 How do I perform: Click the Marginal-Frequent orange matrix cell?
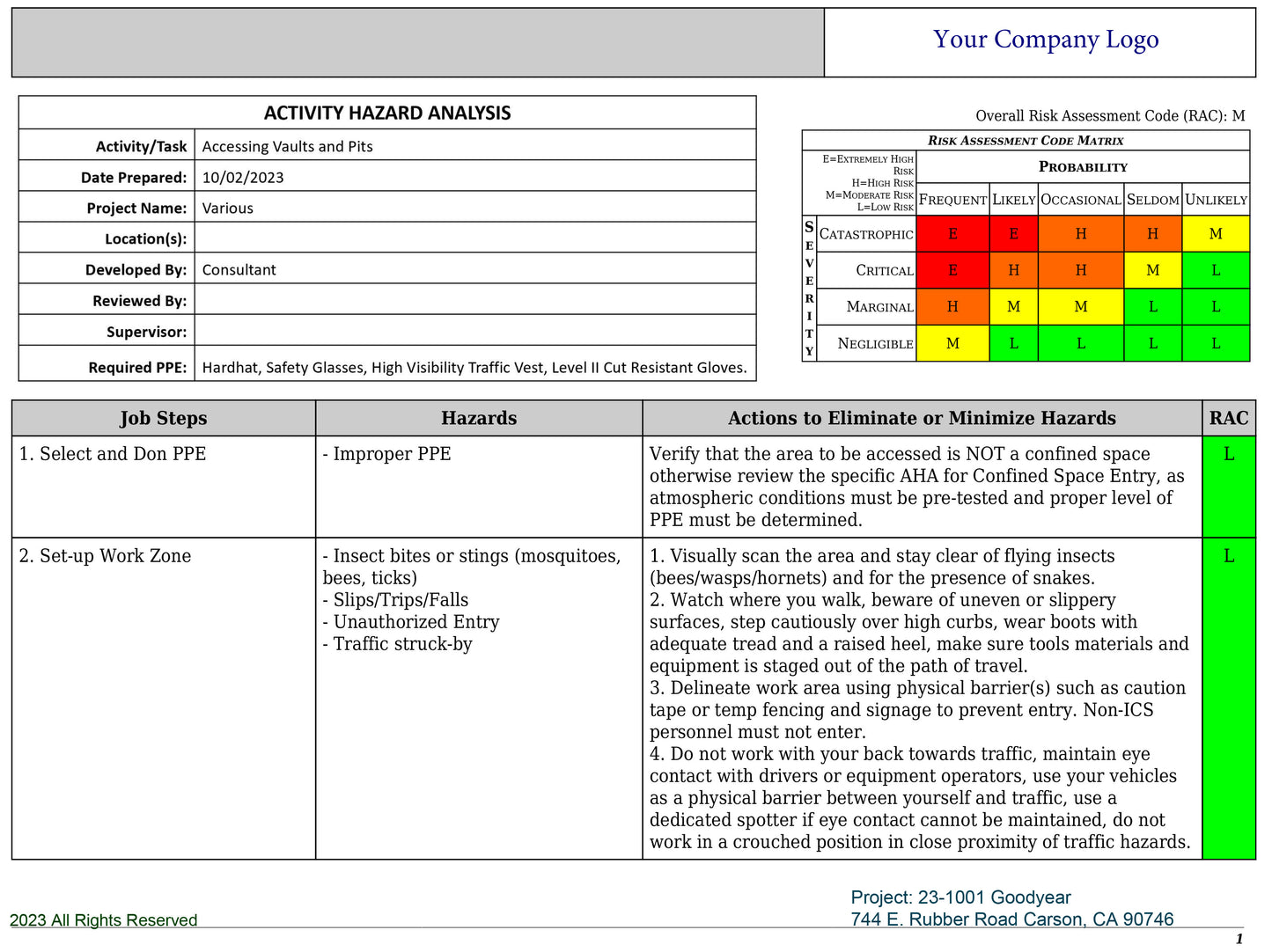pyautogui.click(x=952, y=307)
